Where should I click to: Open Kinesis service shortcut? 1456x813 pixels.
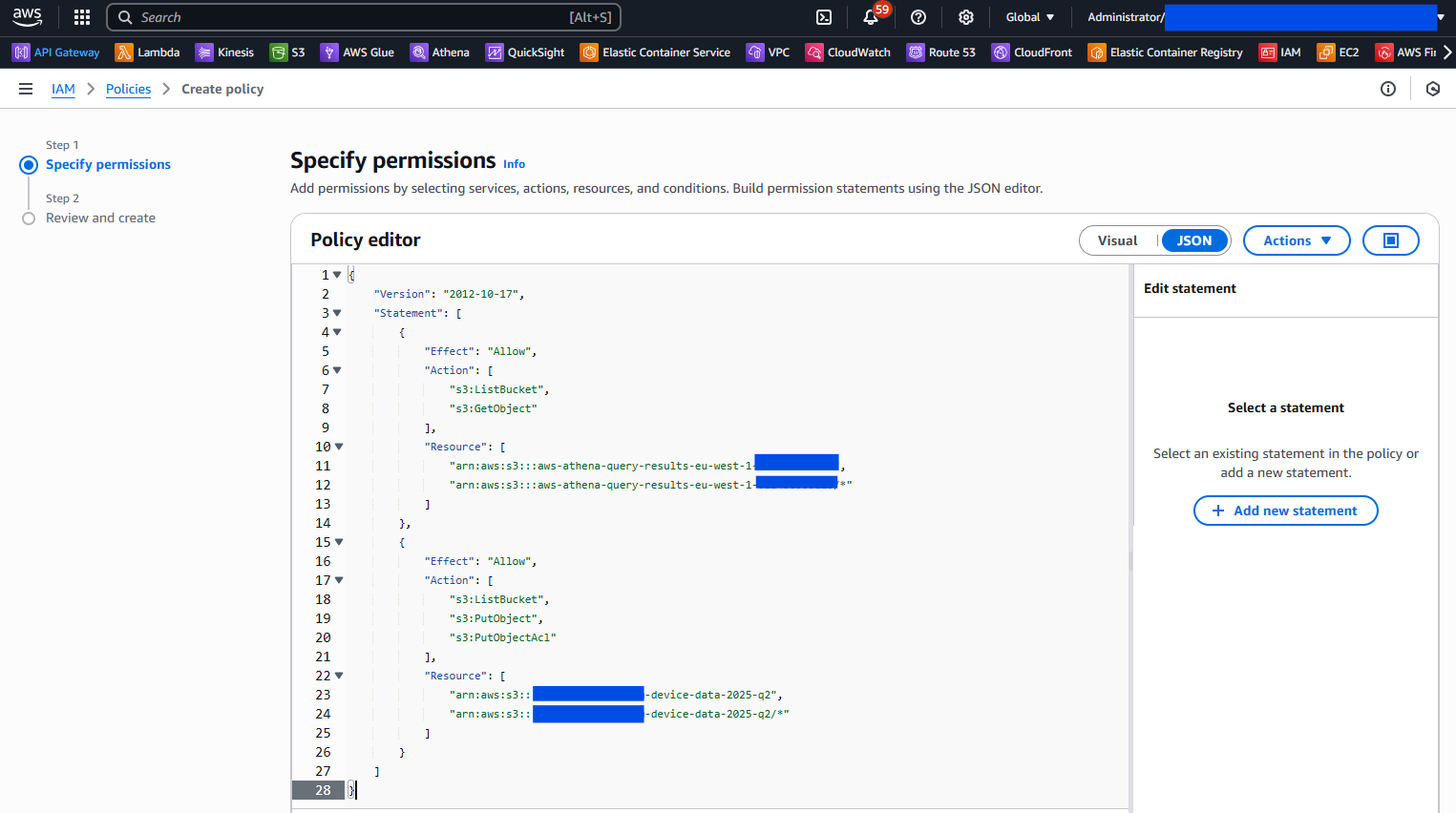pyautogui.click(x=224, y=52)
